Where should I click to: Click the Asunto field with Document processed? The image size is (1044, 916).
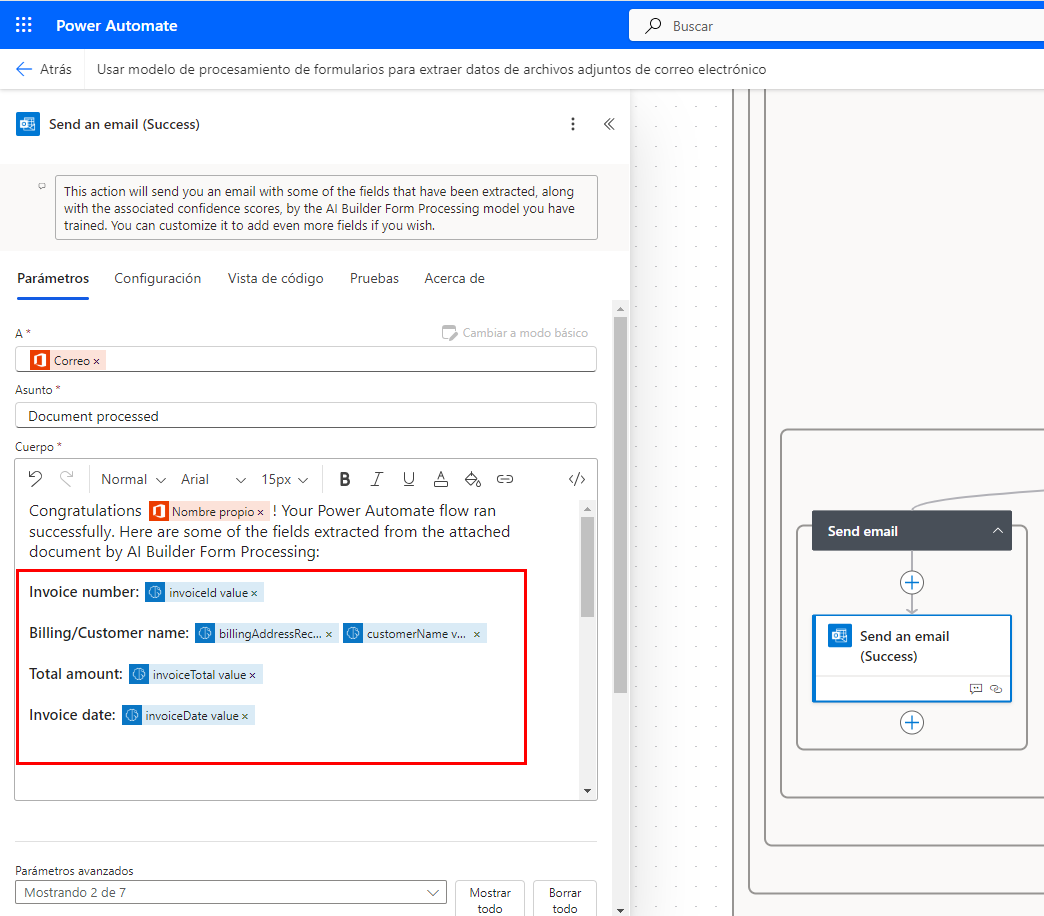(x=306, y=416)
